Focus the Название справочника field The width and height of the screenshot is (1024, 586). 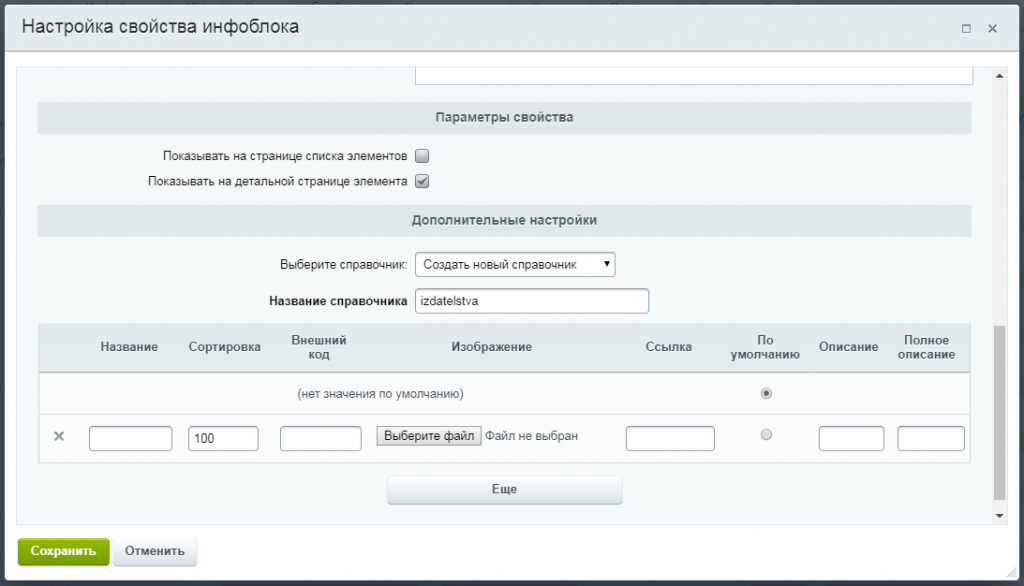point(532,301)
